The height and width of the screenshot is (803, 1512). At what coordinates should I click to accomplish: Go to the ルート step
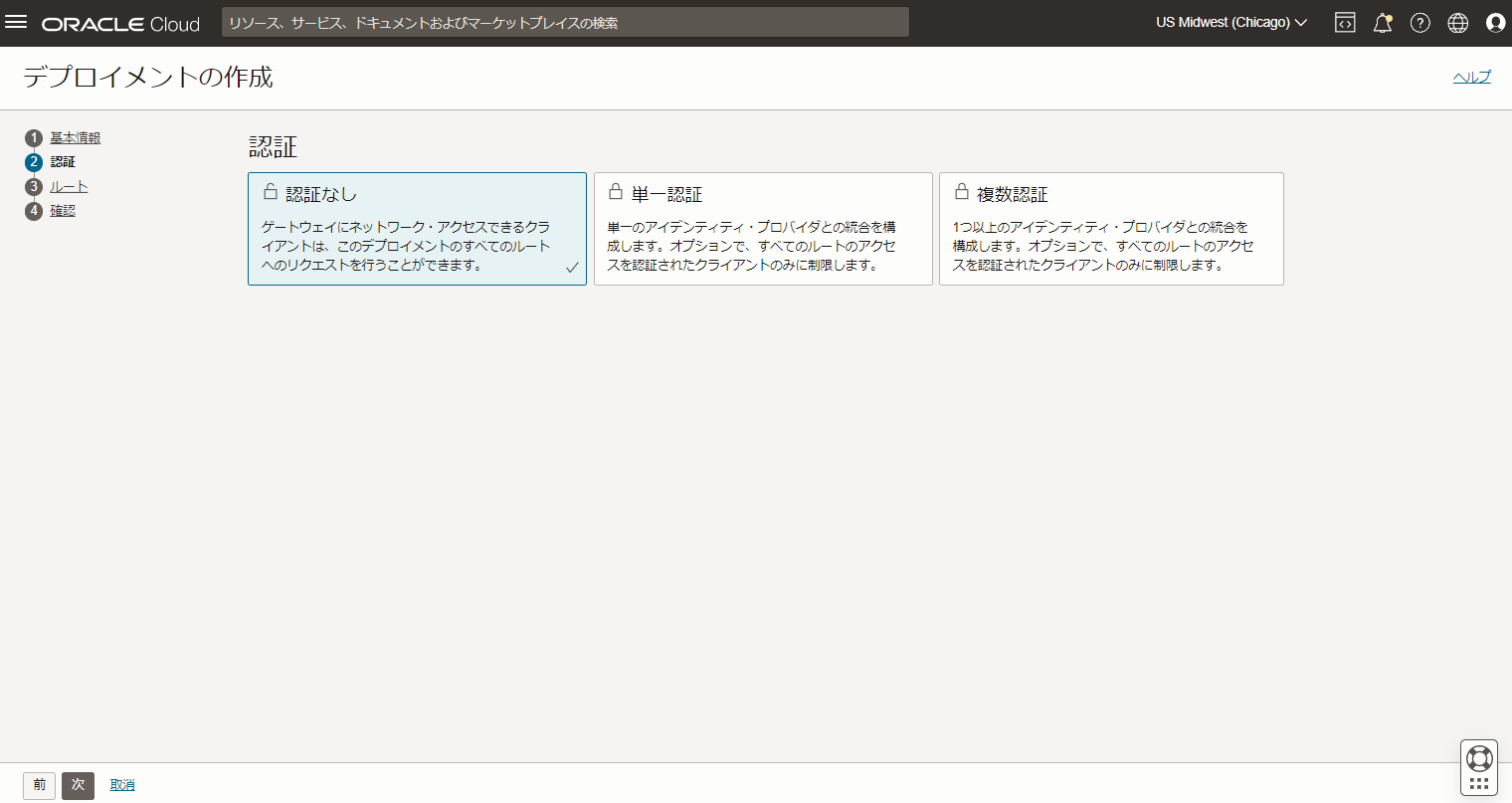tap(69, 187)
